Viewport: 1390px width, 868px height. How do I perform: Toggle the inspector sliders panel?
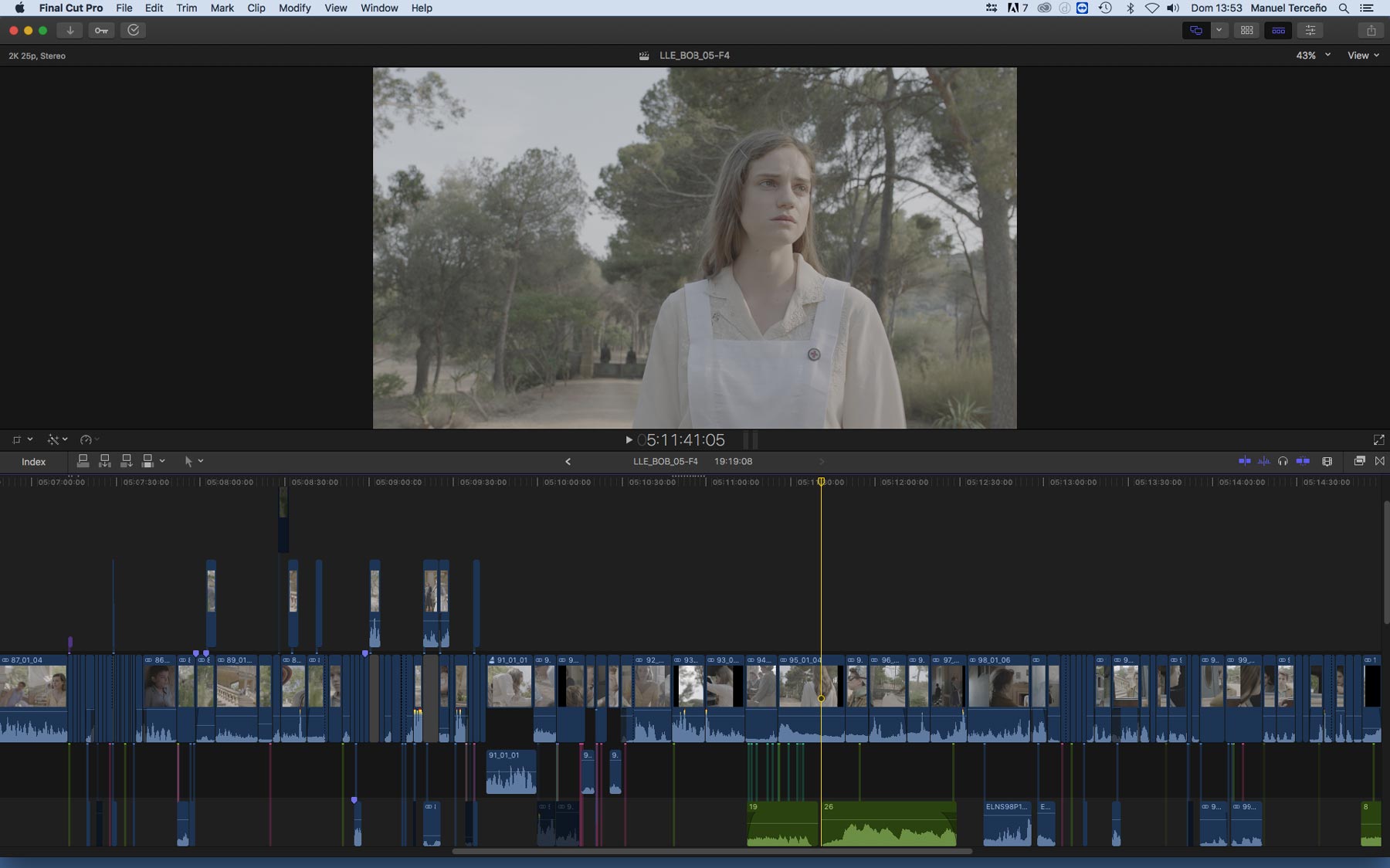tap(1310, 30)
